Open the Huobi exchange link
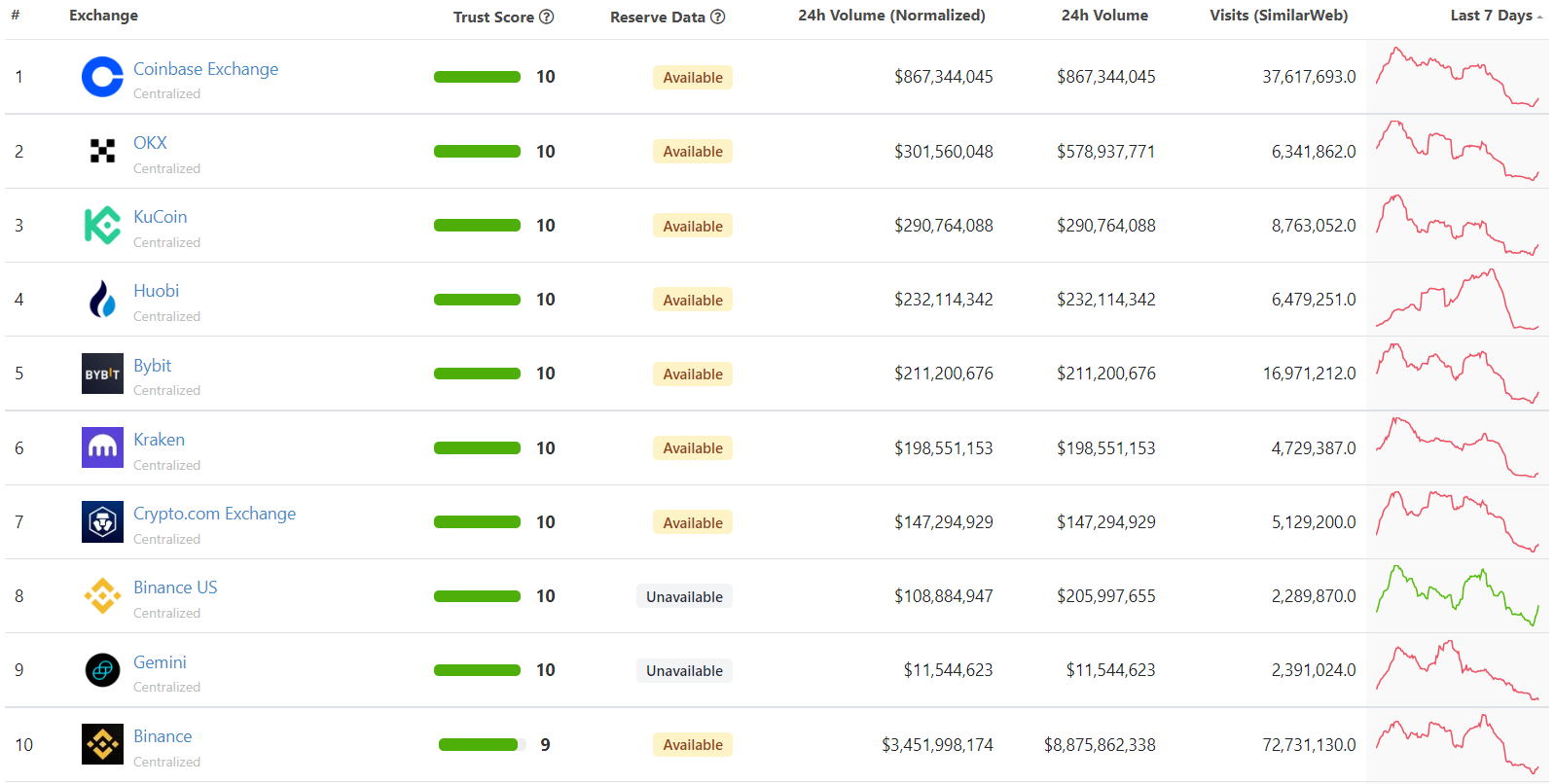 (x=156, y=291)
